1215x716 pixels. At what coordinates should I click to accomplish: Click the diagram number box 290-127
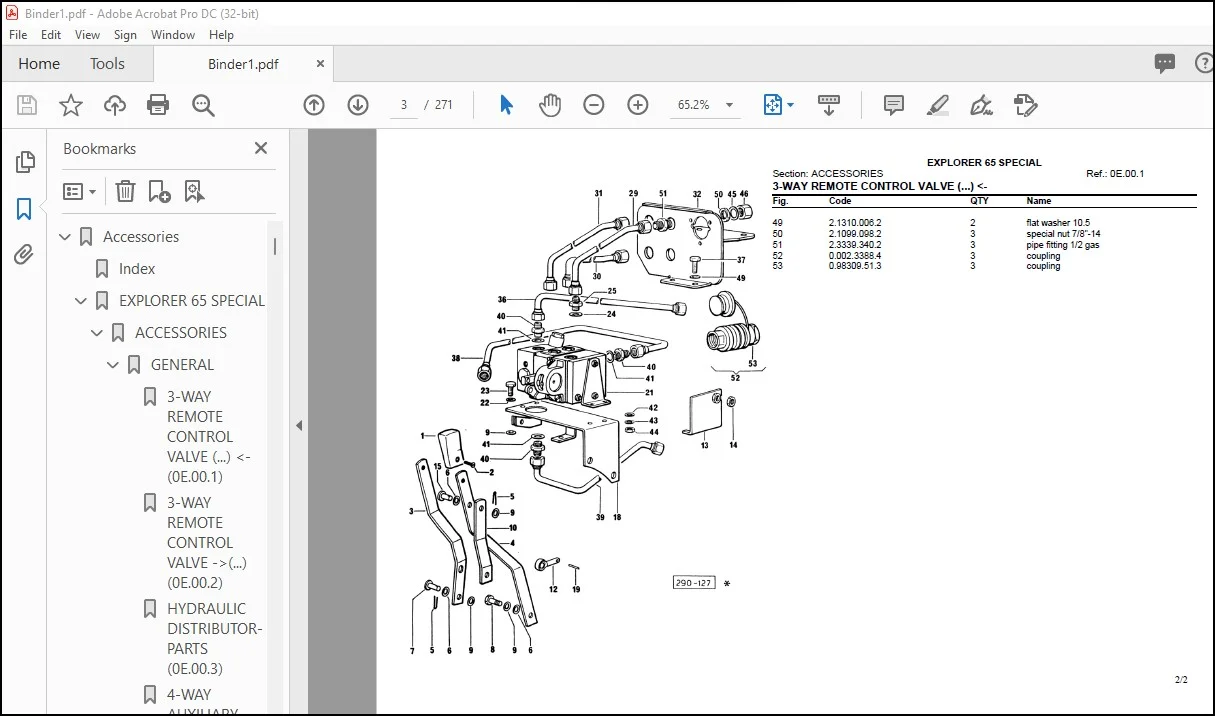pos(694,583)
